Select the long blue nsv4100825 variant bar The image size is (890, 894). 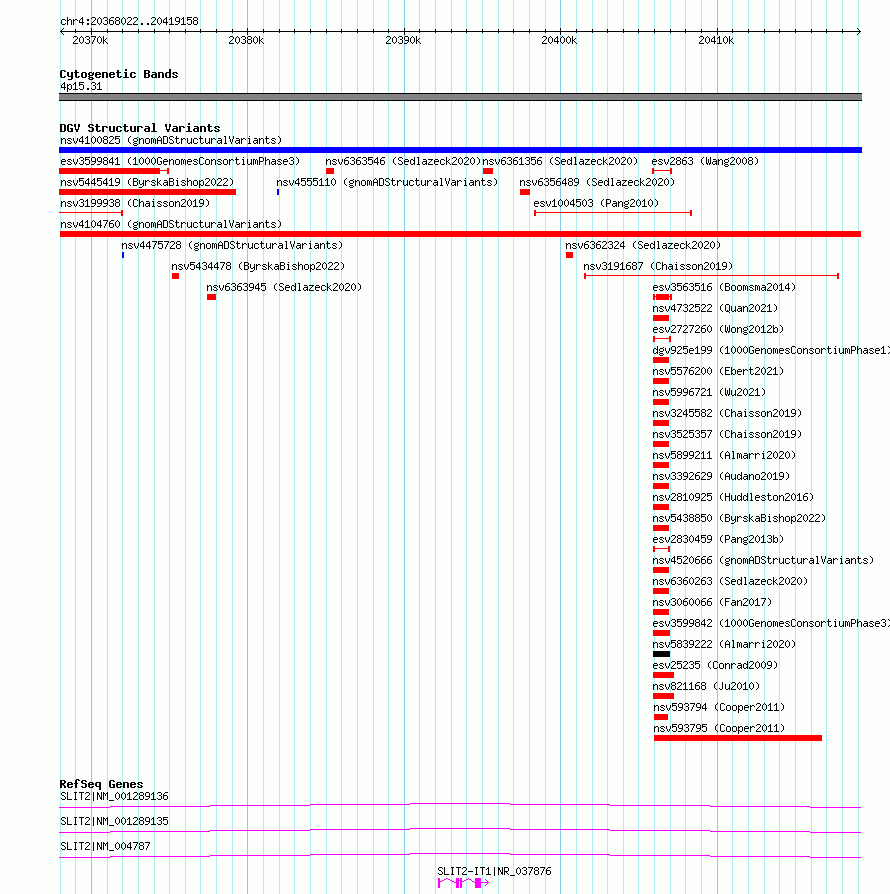point(460,150)
